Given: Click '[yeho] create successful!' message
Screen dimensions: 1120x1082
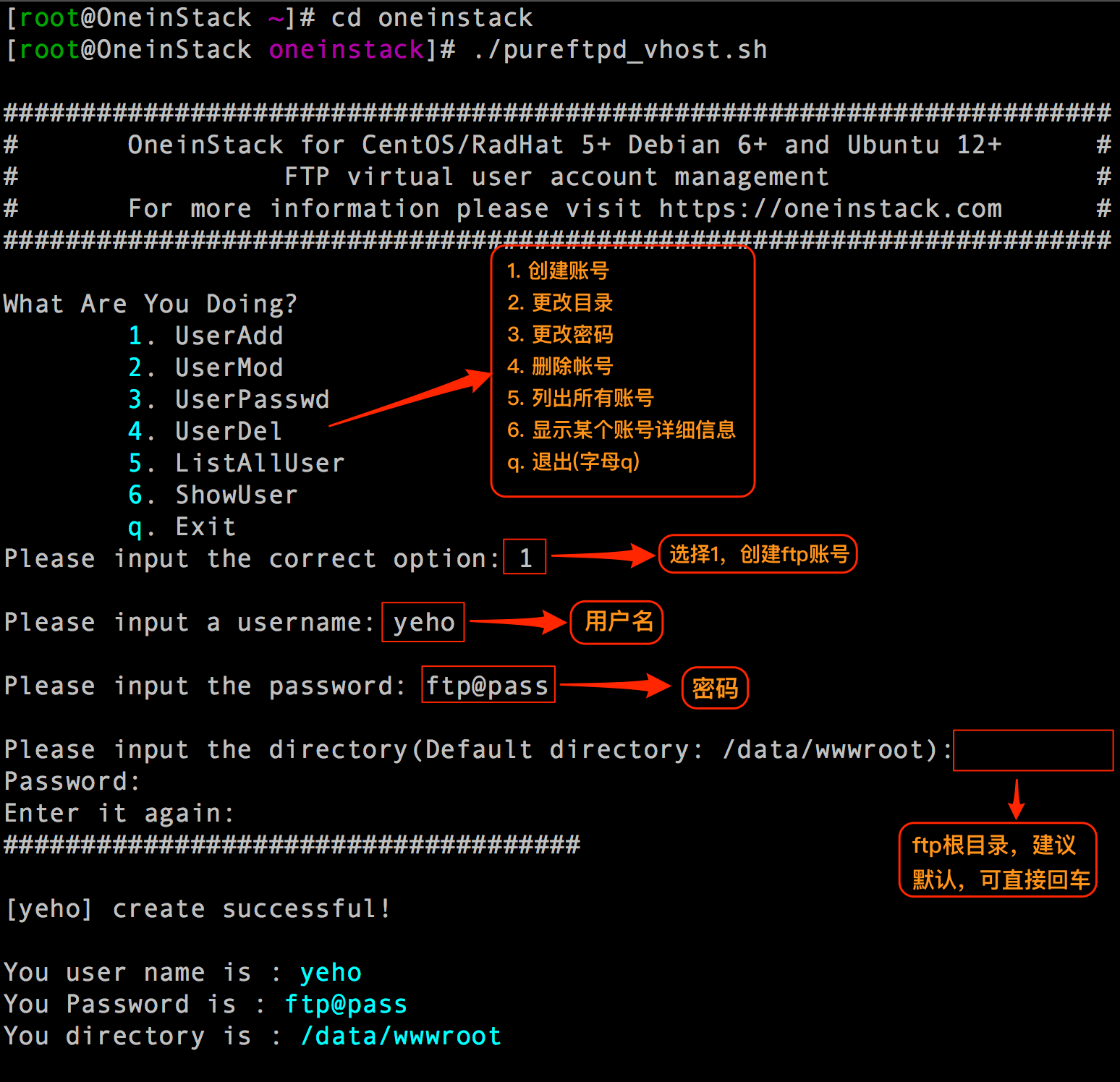Looking at the screenshot, I should point(198,908).
